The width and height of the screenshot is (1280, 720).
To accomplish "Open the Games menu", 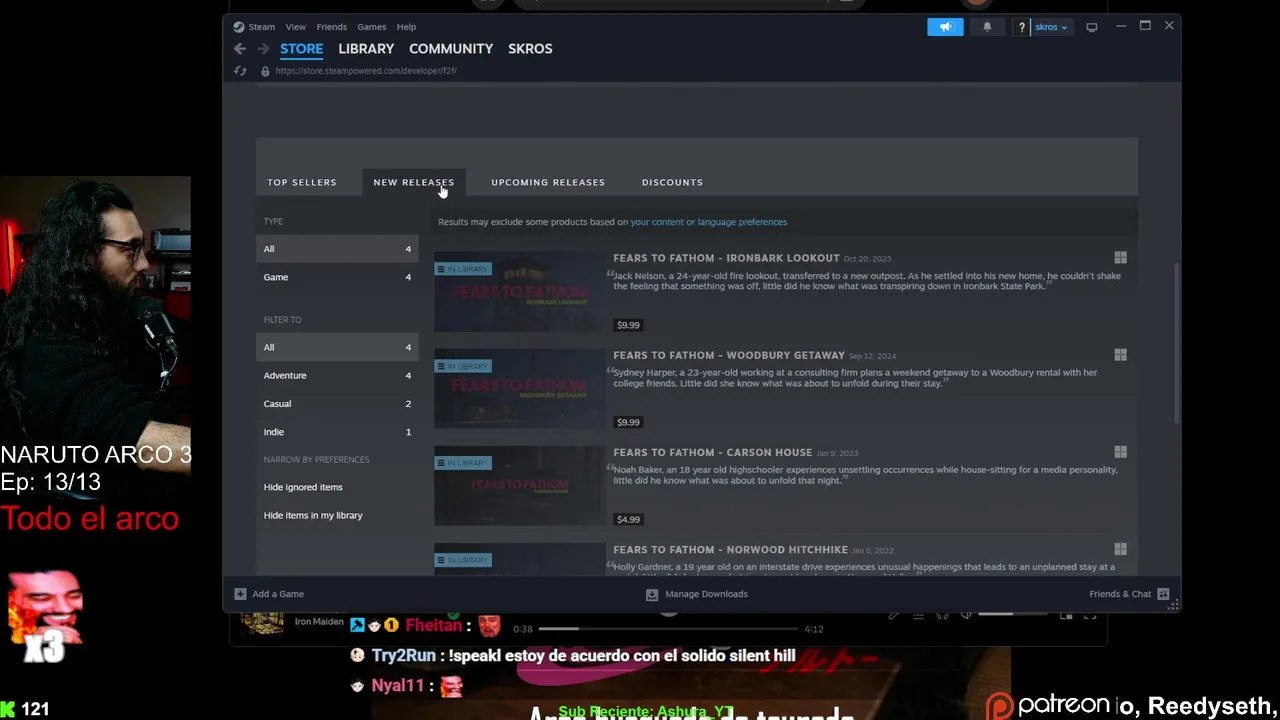I will pyautogui.click(x=372, y=27).
